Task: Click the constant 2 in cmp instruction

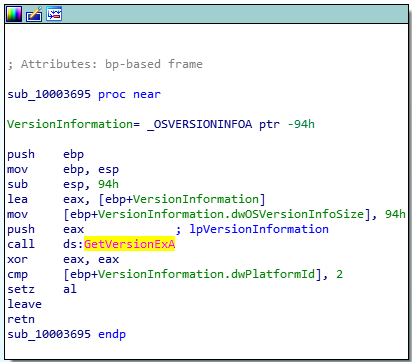Action: (x=339, y=274)
